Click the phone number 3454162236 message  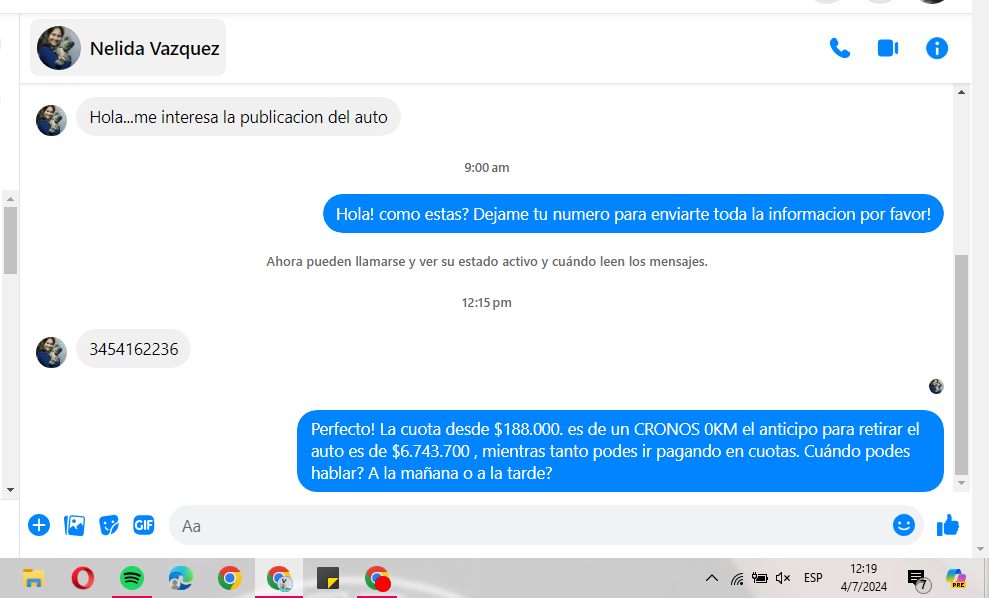[x=133, y=349]
